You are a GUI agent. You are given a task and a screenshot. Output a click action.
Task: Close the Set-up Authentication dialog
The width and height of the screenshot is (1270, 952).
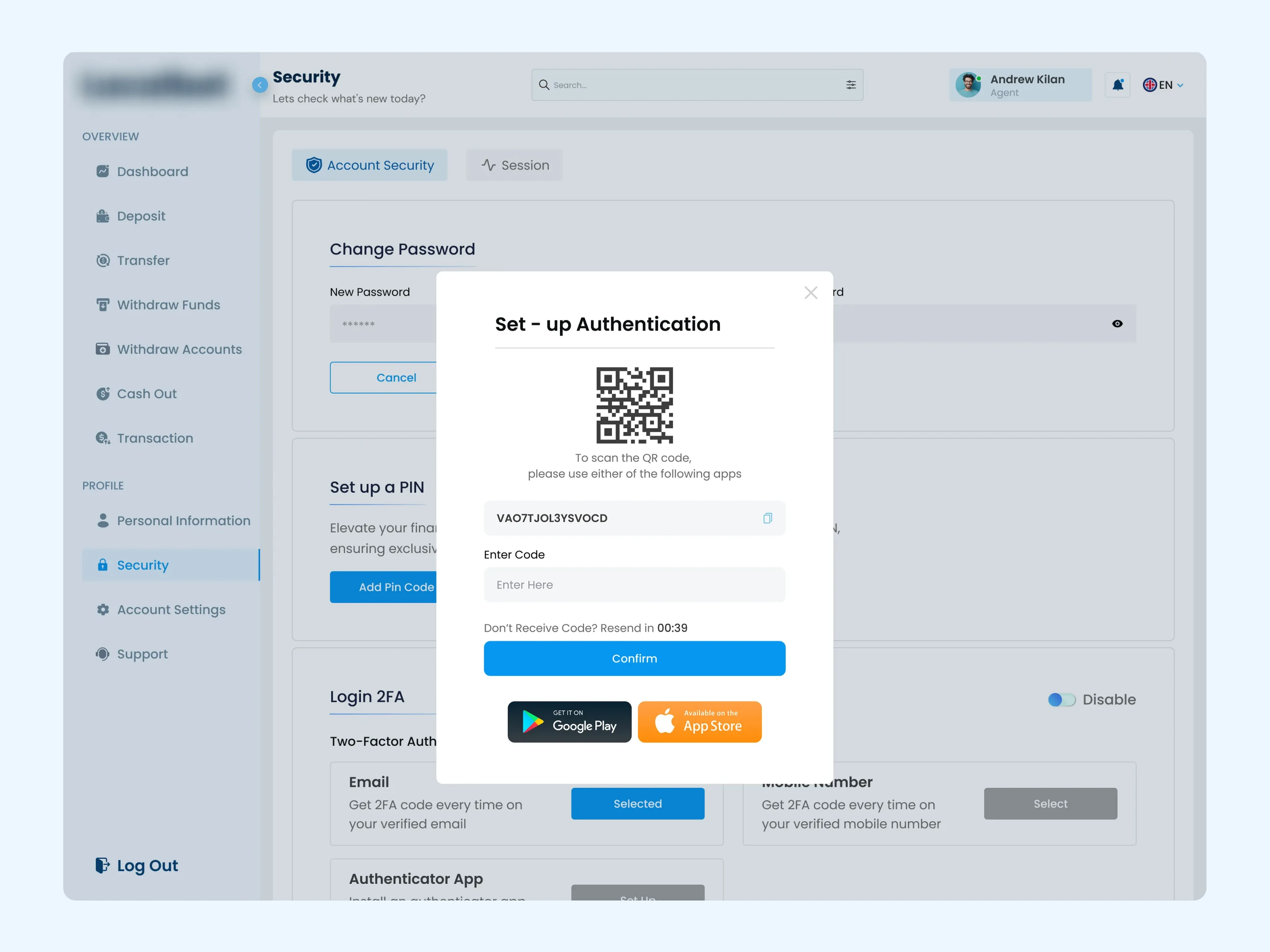810,293
